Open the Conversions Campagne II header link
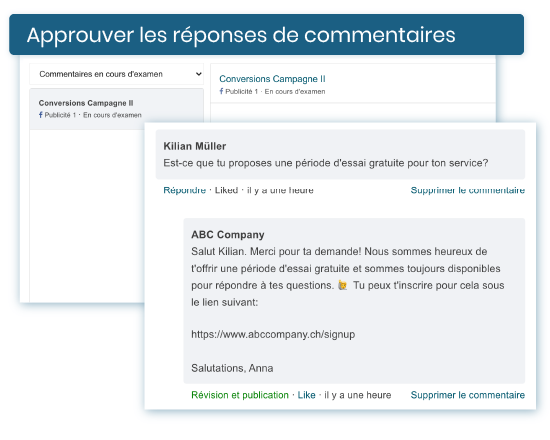The width and height of the screenshot is (550, 440). tap(272, 79)
